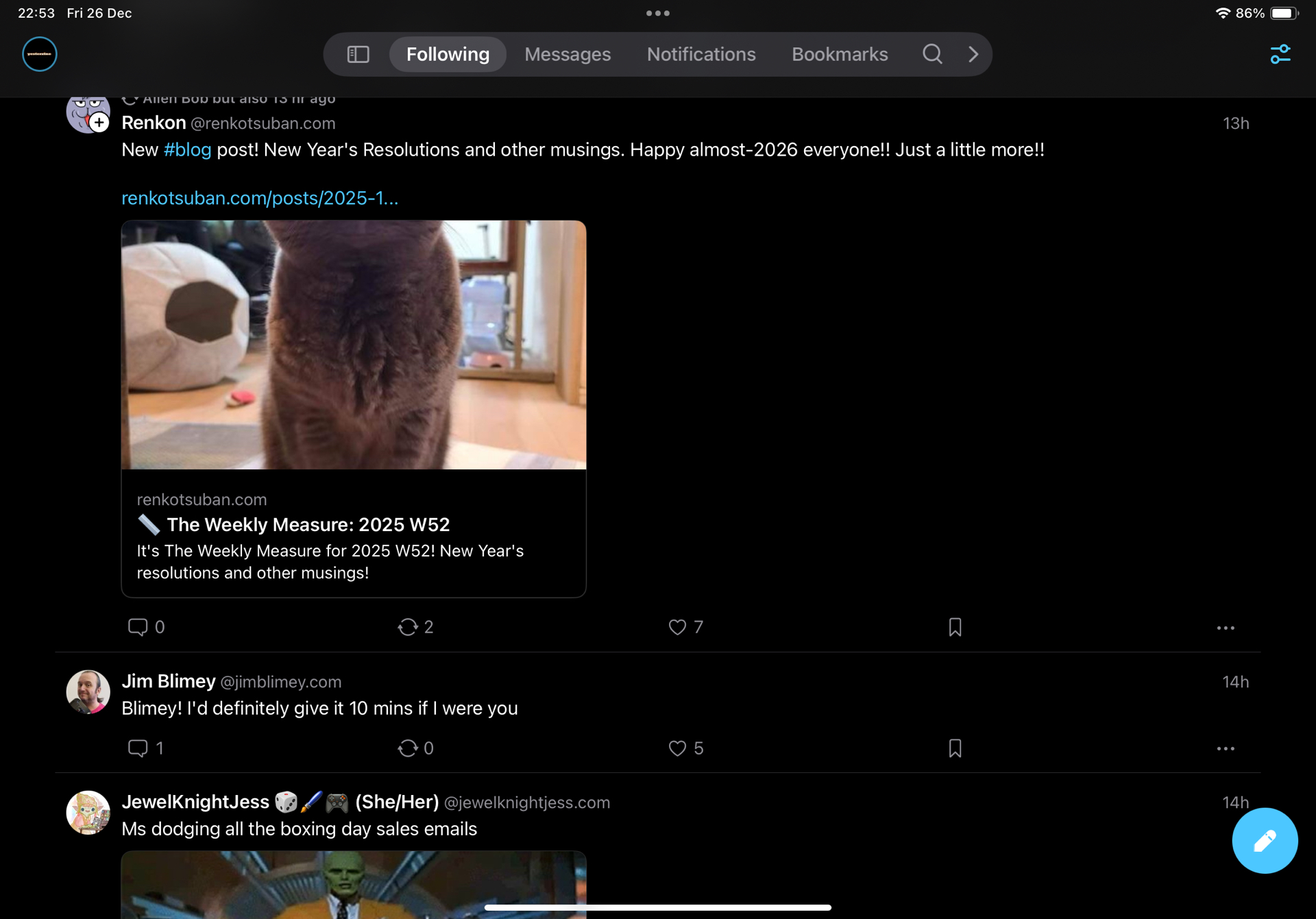Open the renkotsuban.com/posts link
This screenshot has height=919, width=1316.
point(260,198)
